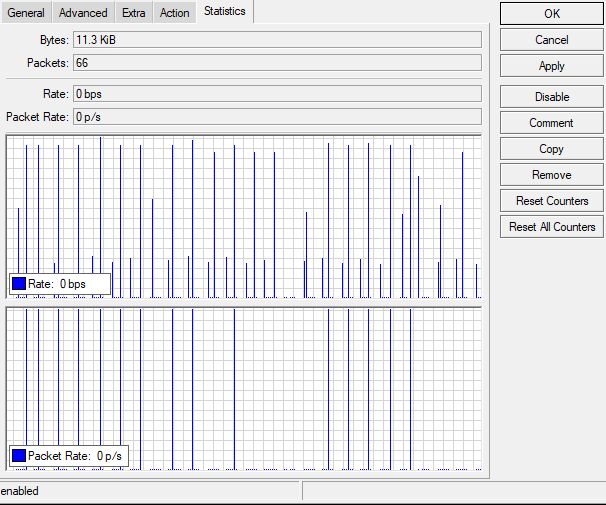Switch to the General tab
606x505 pixels.
pyautogui.click(x=26, y=13)
